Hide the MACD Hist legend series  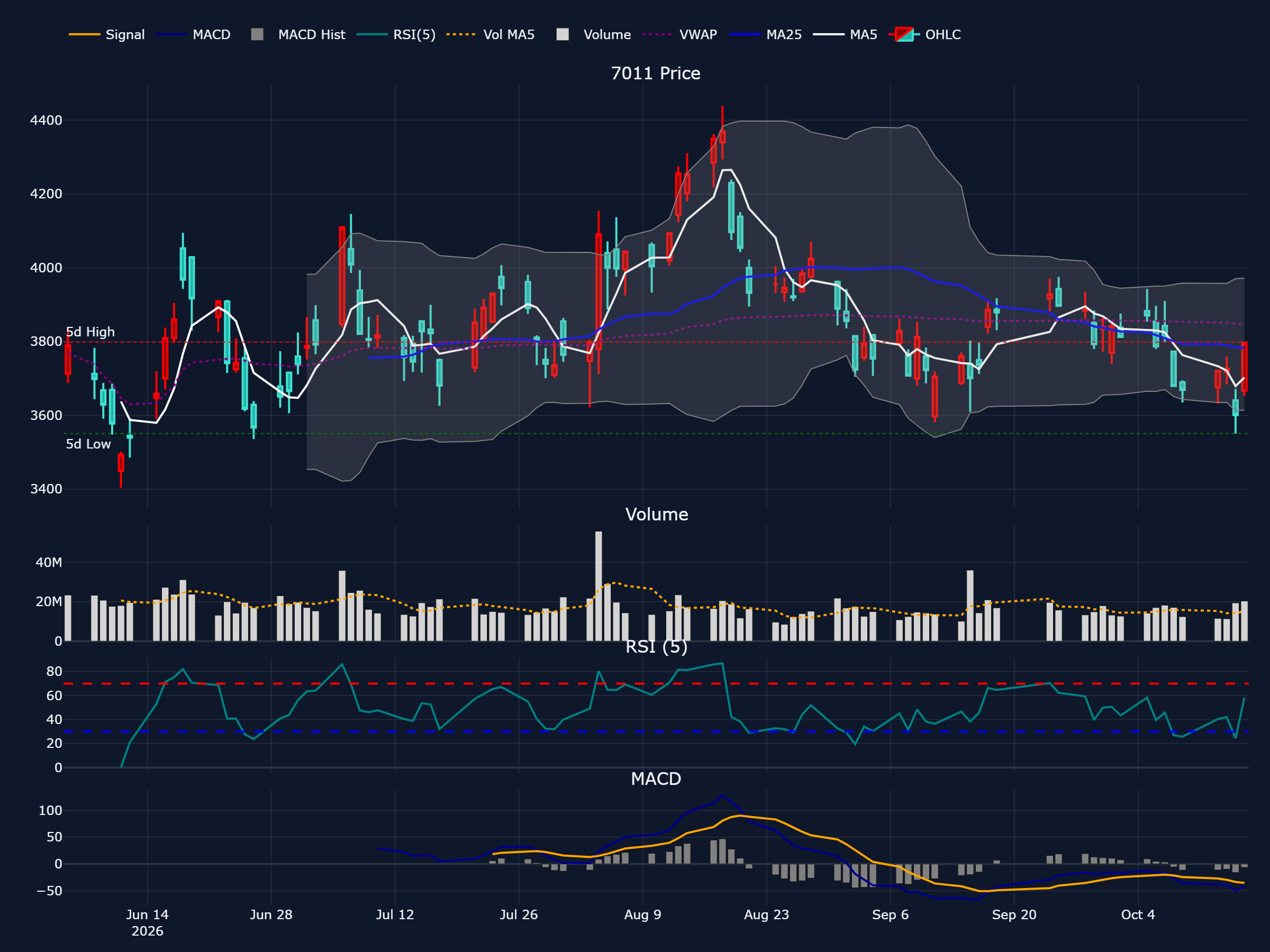[298, 34]
